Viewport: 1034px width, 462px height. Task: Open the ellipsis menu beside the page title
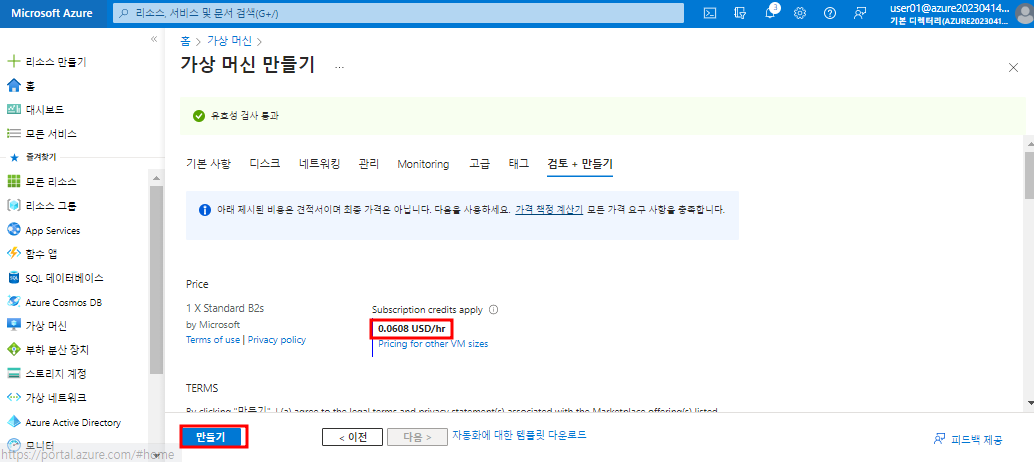pyautogui.click(x=339, y=67)
